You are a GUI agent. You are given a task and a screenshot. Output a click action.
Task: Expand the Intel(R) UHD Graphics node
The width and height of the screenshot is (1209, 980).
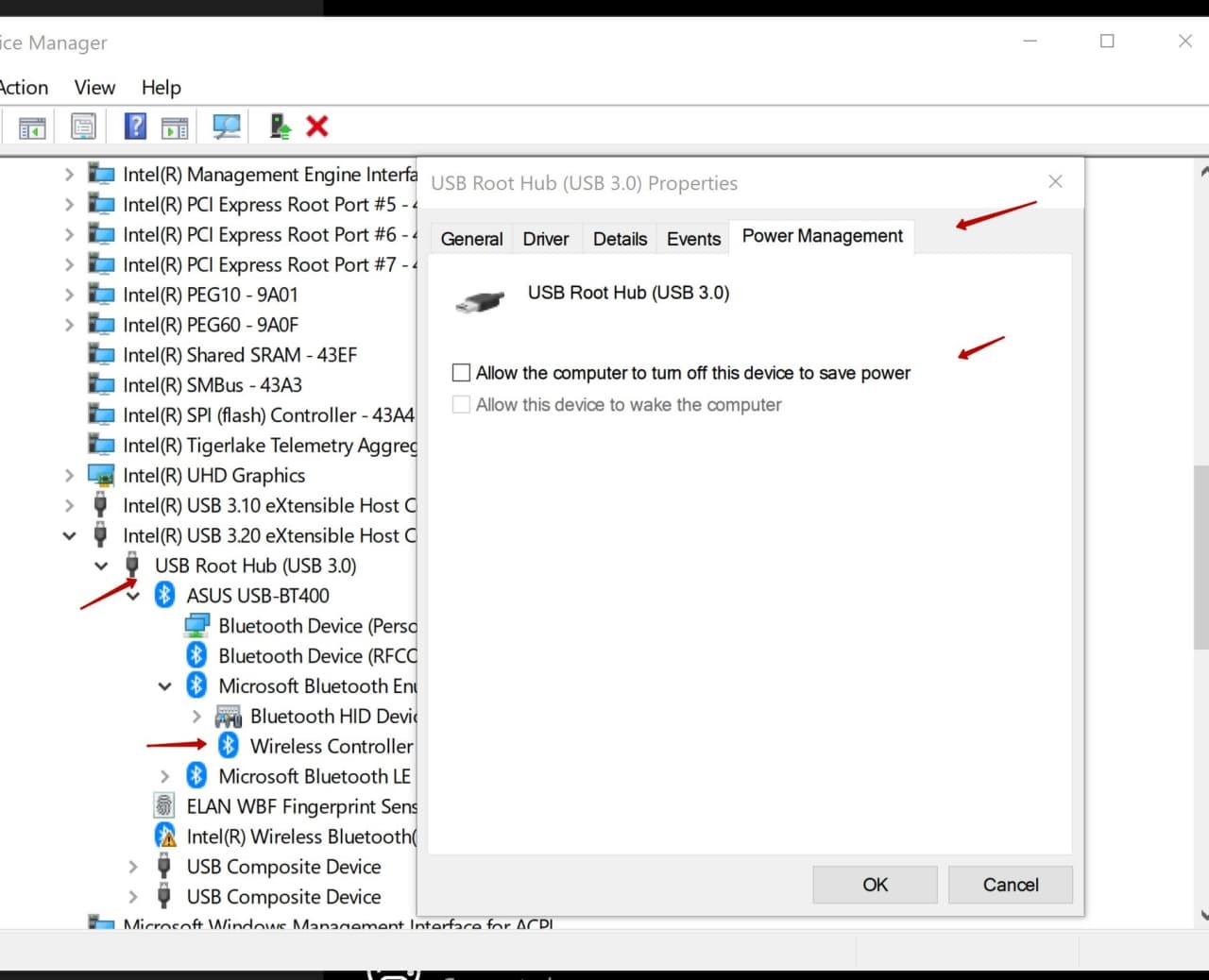pos(69,476)
